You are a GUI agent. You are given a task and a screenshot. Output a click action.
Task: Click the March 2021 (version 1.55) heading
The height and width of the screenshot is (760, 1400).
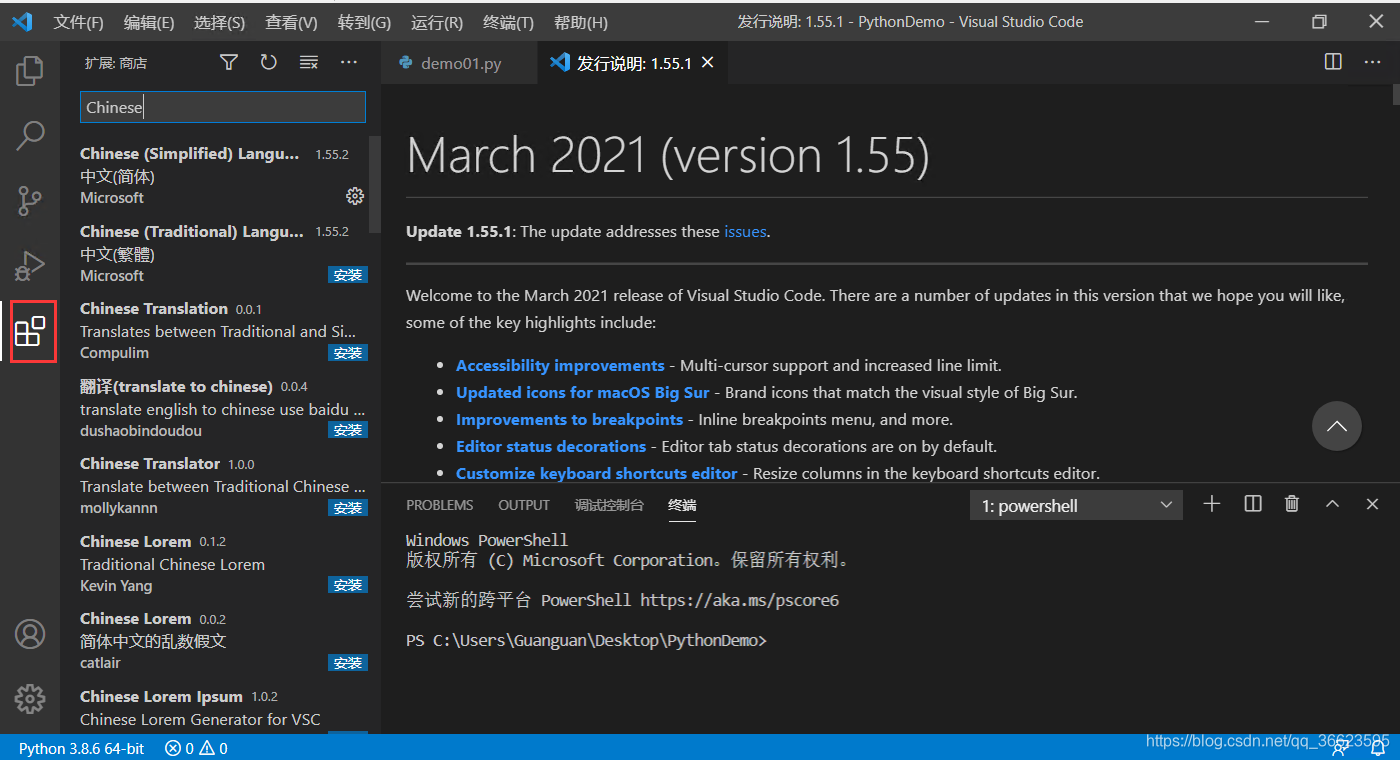click(668, 155)
